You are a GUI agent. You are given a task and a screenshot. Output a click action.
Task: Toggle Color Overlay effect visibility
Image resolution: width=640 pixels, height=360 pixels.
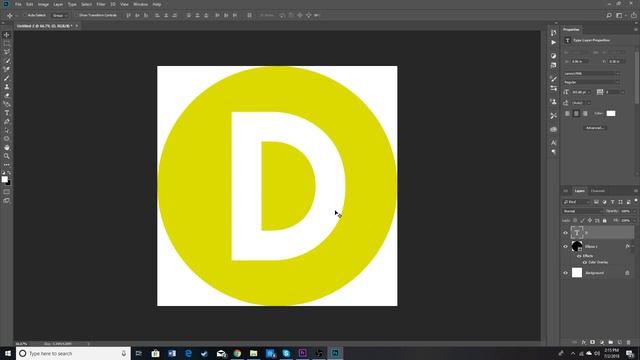pos(584,262)
